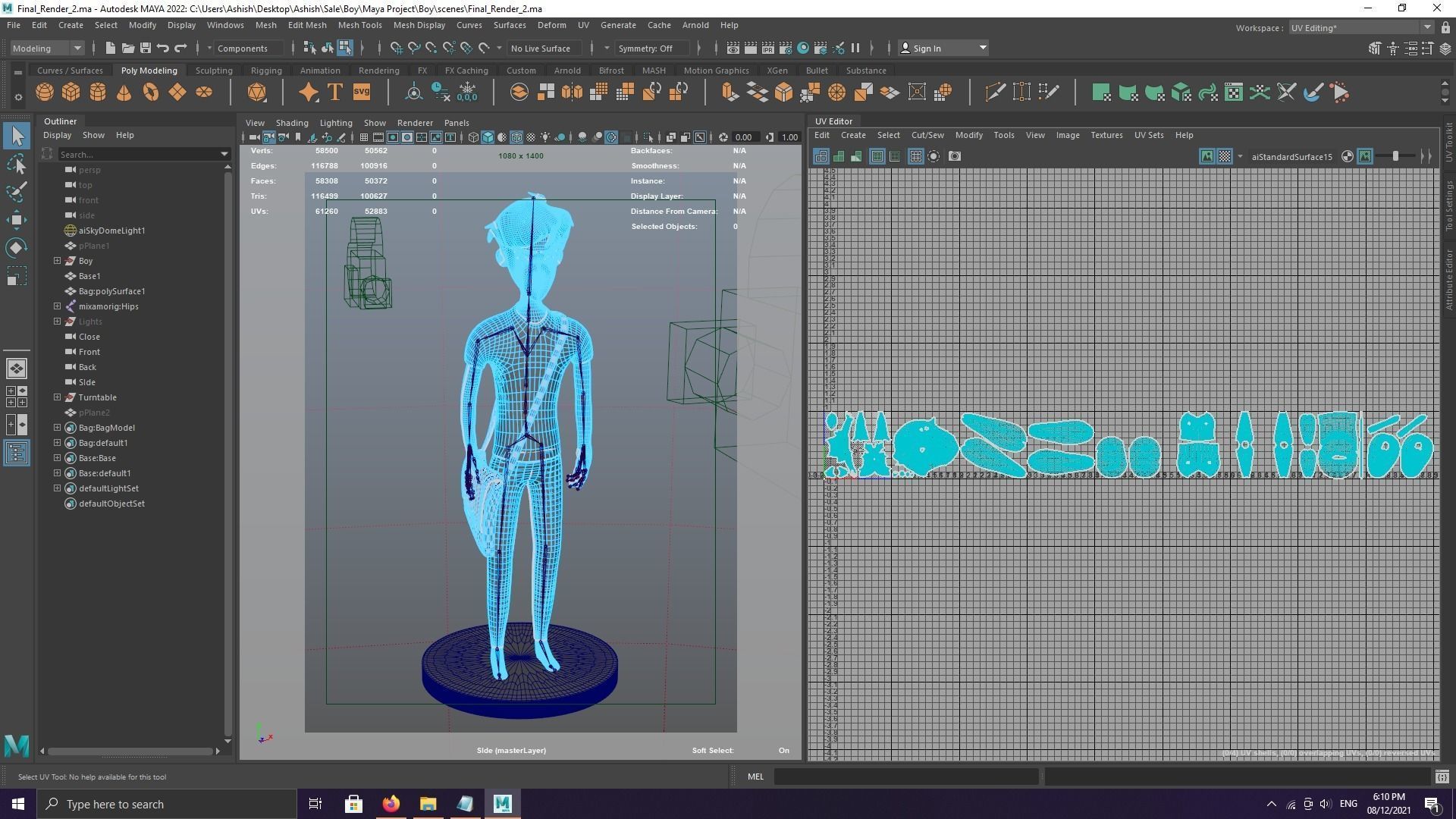Create a polygon cube from the shelf
The height and width of the screenshot is (819, 1456).
(71, 93)
